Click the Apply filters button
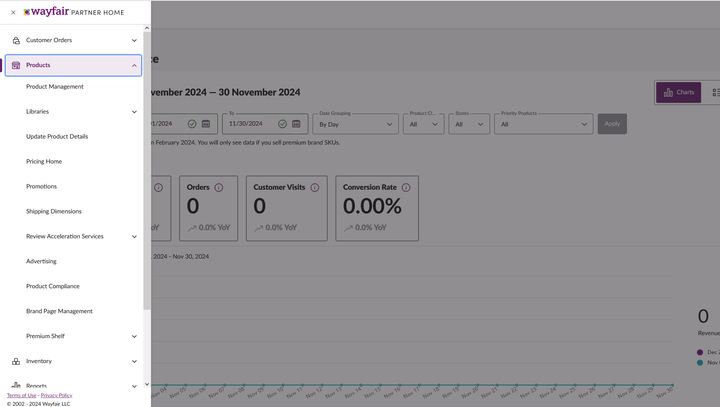720x407 pixels. (612, 124)
